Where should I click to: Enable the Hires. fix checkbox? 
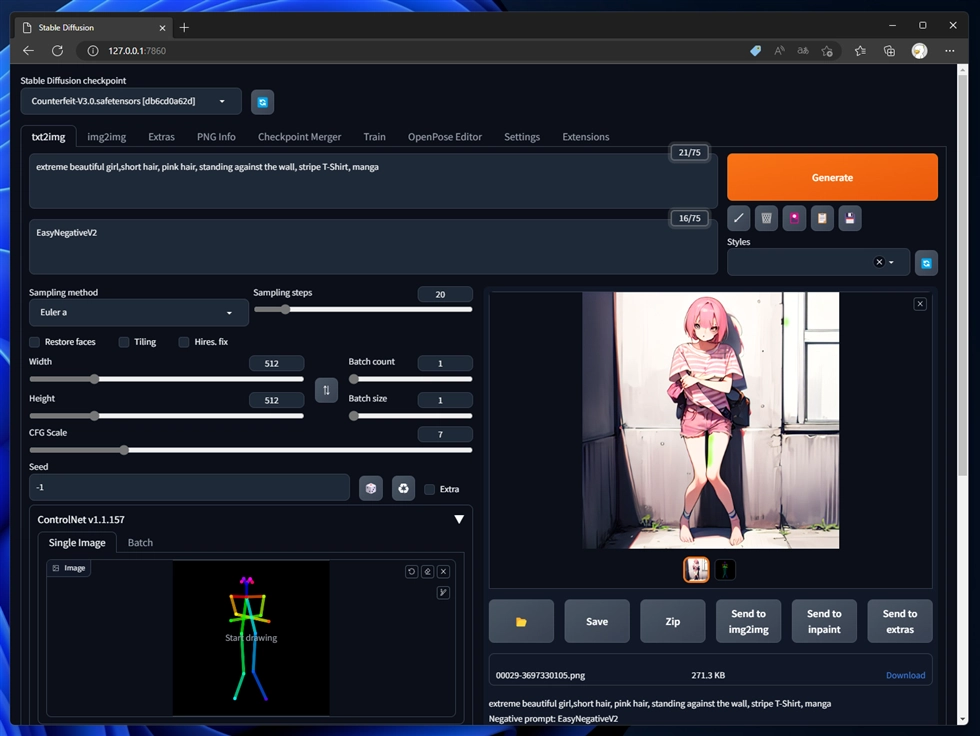184,342
